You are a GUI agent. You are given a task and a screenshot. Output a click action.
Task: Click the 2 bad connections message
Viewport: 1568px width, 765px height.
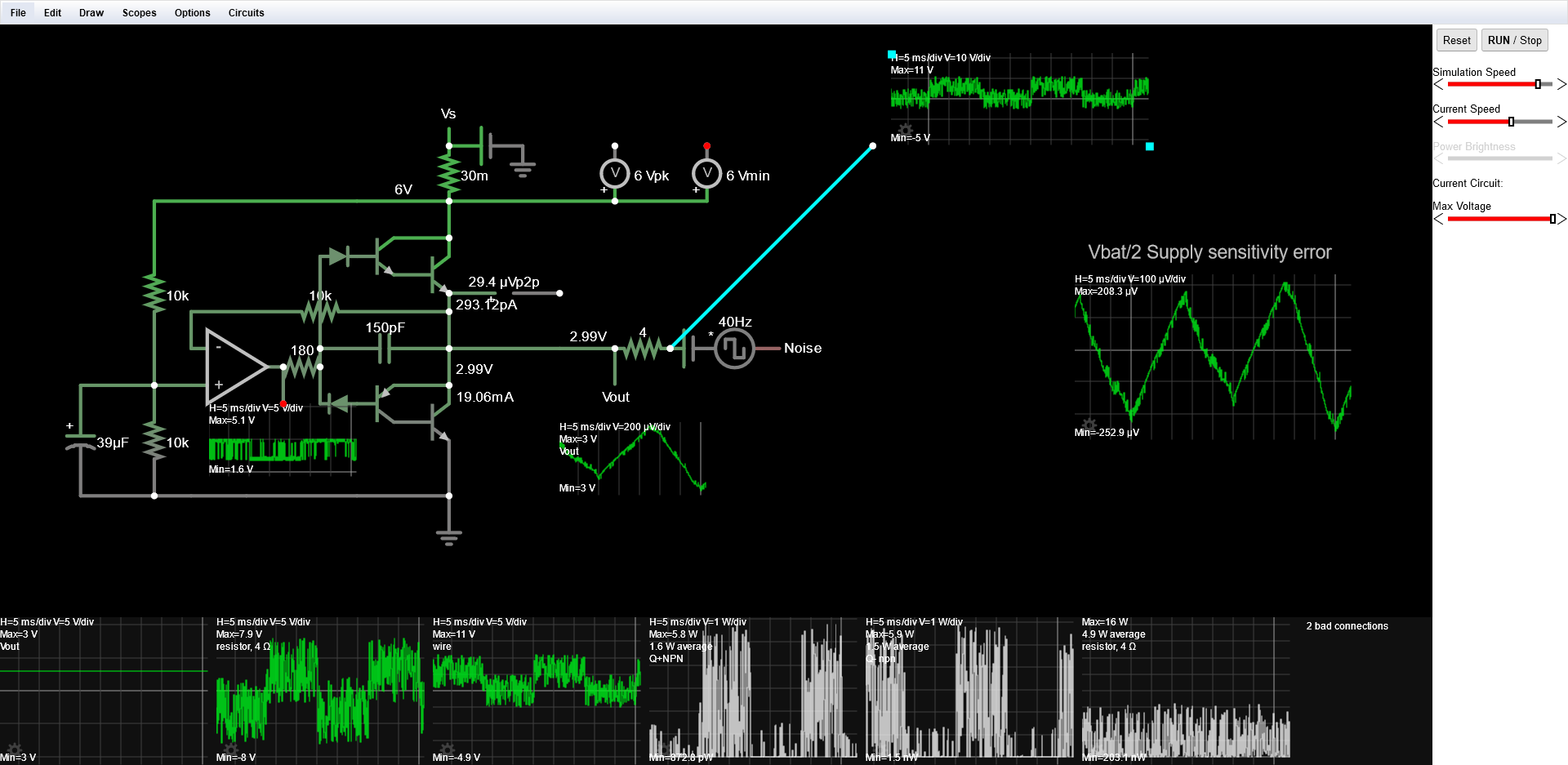coord(1347,626)
